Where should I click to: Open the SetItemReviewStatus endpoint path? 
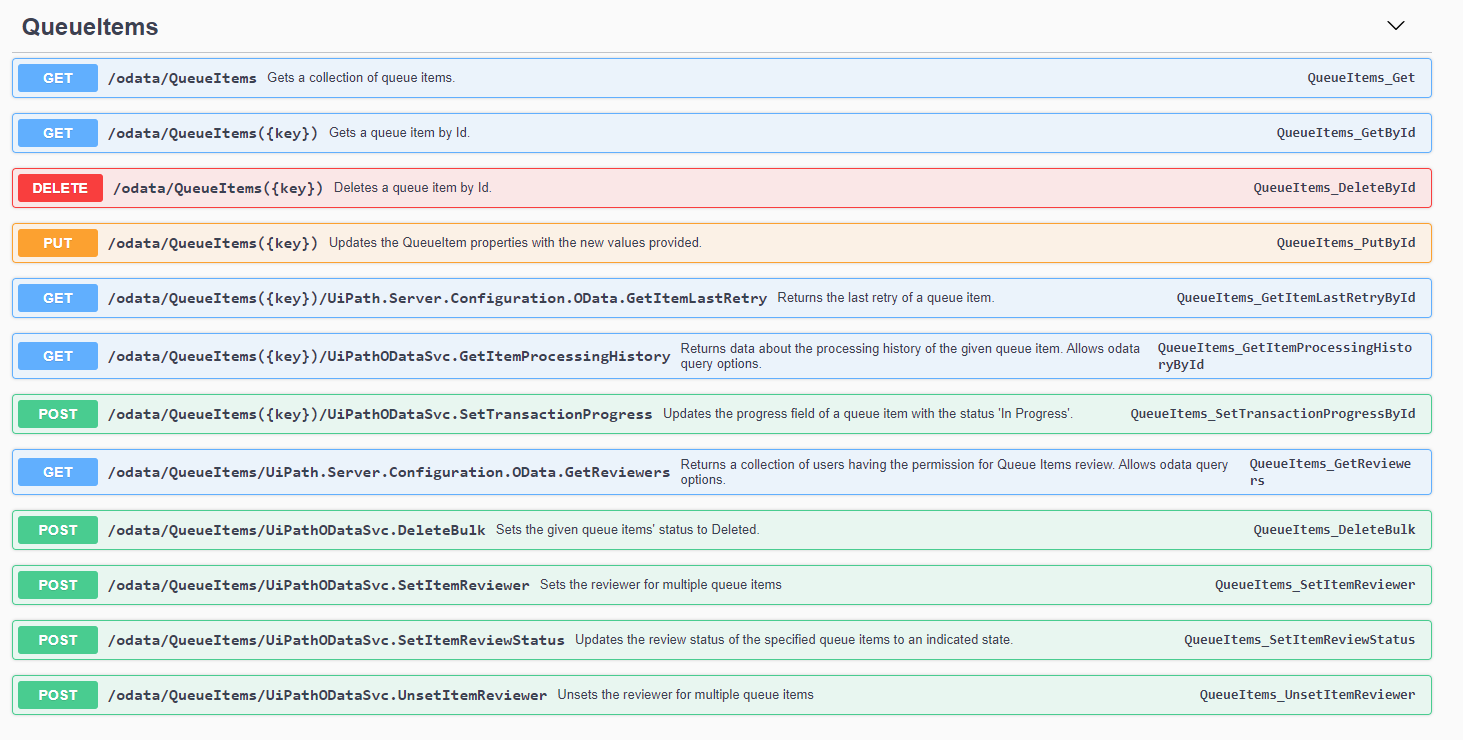click(x=335, y=640)
